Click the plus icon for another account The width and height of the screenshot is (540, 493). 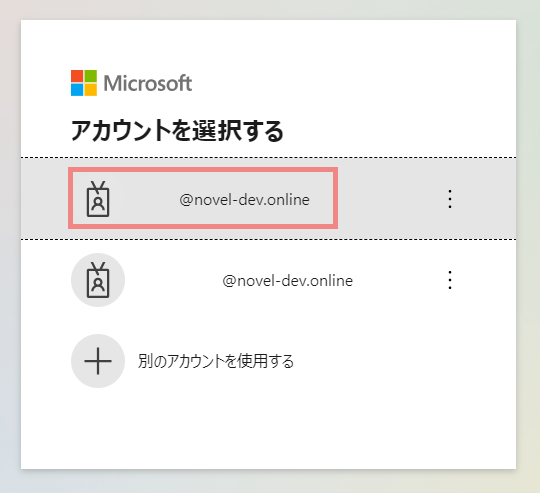(98, 361)
